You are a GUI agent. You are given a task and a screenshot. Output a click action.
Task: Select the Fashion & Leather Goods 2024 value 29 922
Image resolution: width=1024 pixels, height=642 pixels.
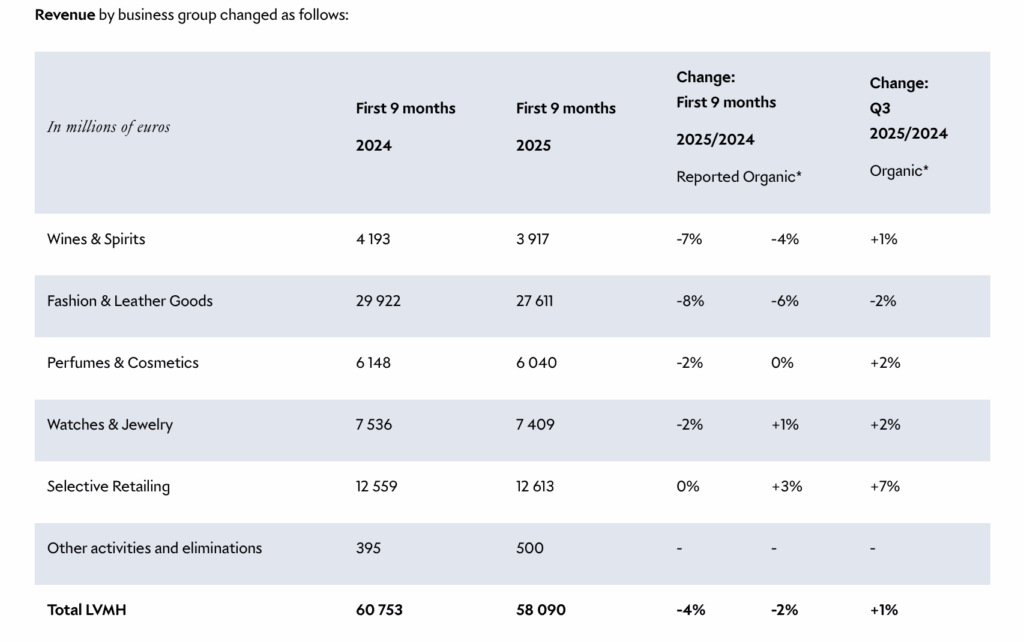tap(378, 301)
